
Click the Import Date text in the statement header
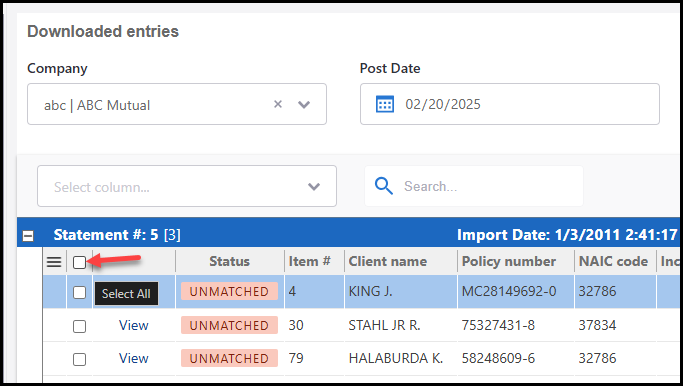pyautogui.click(x=567, y=235)
